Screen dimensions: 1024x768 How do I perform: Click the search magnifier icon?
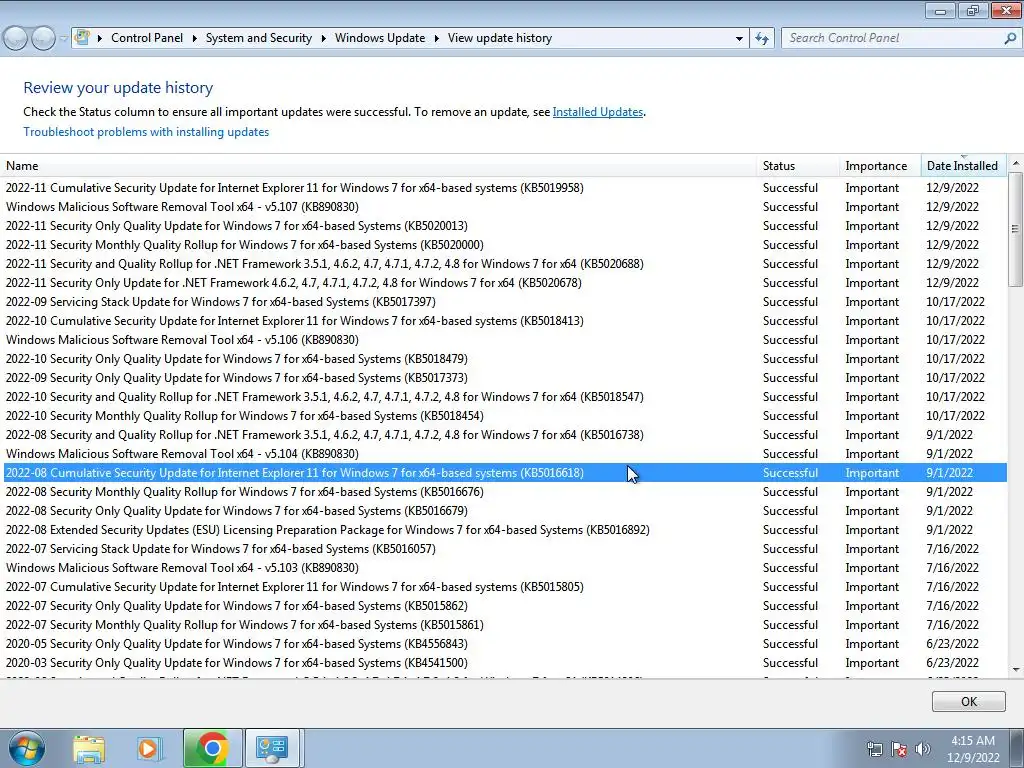(1010, 38)
